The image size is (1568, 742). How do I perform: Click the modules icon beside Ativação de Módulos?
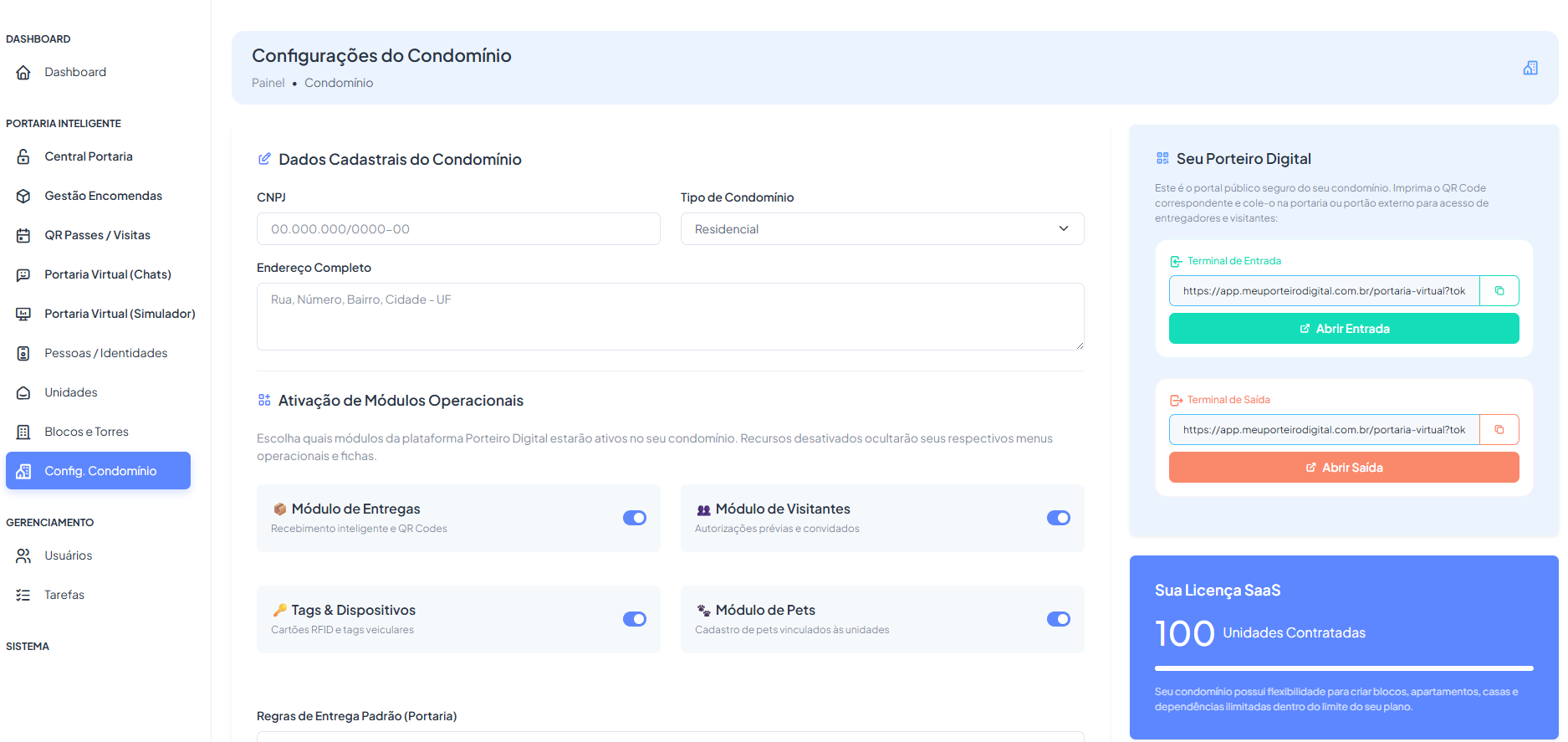pyautogui.click(x=264, y=400)
